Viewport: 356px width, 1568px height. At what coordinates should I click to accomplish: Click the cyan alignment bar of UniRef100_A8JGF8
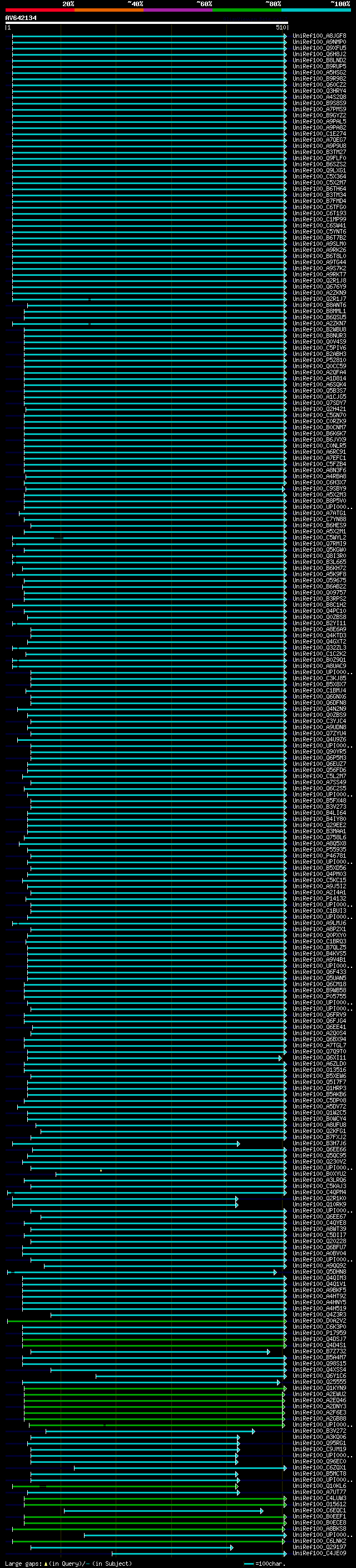(149, 36)
